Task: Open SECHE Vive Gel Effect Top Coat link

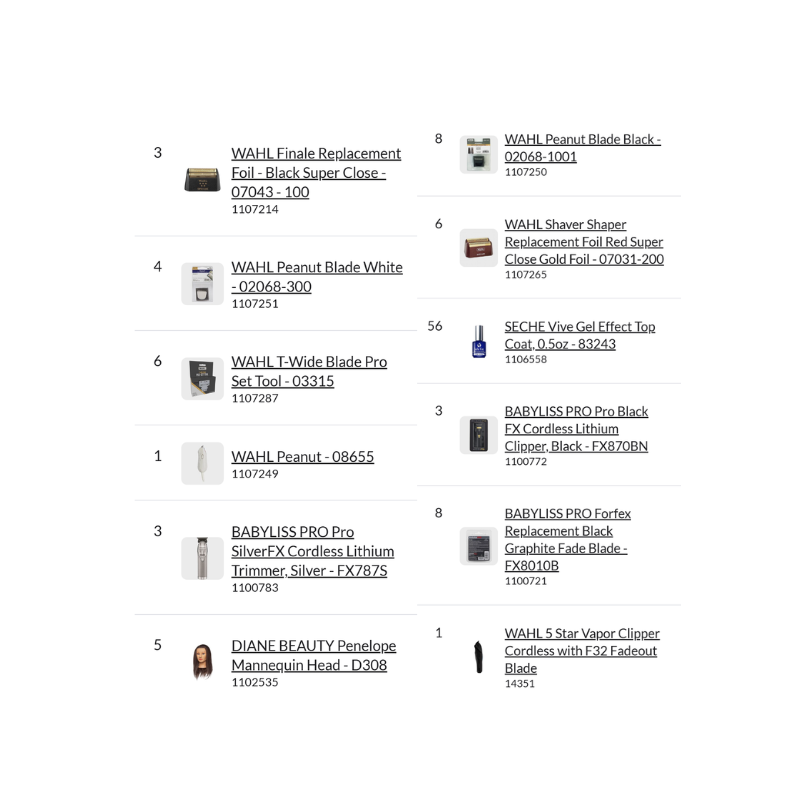Action: pyautogui.click(x=579, y=335)
